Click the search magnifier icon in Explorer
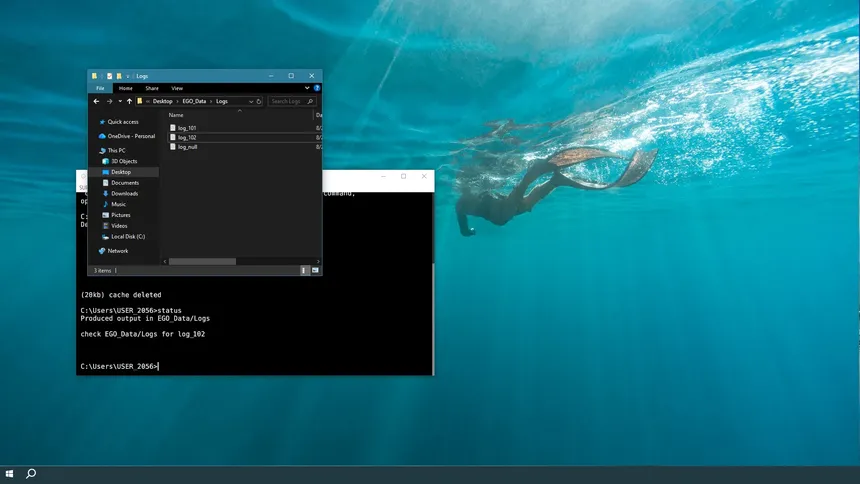 pyautogui.click(x=310, y=102)
